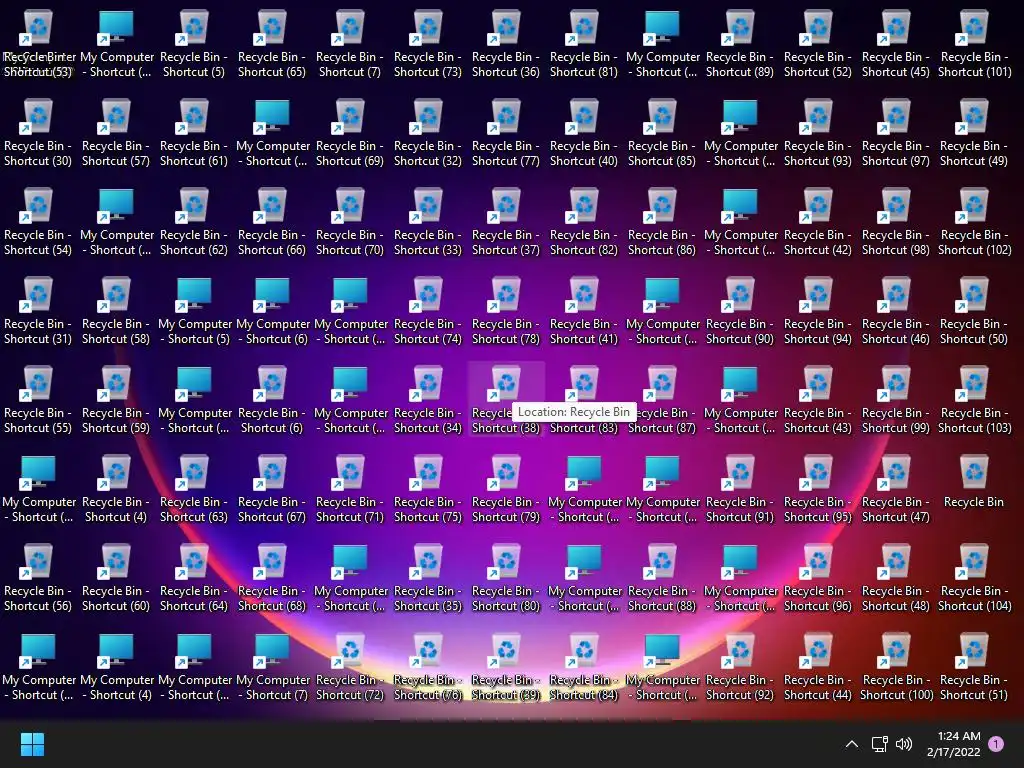1024x768 pixels.
Task: Select Recycle Bin - Shortcut (79)
Action: click(505, 489)
